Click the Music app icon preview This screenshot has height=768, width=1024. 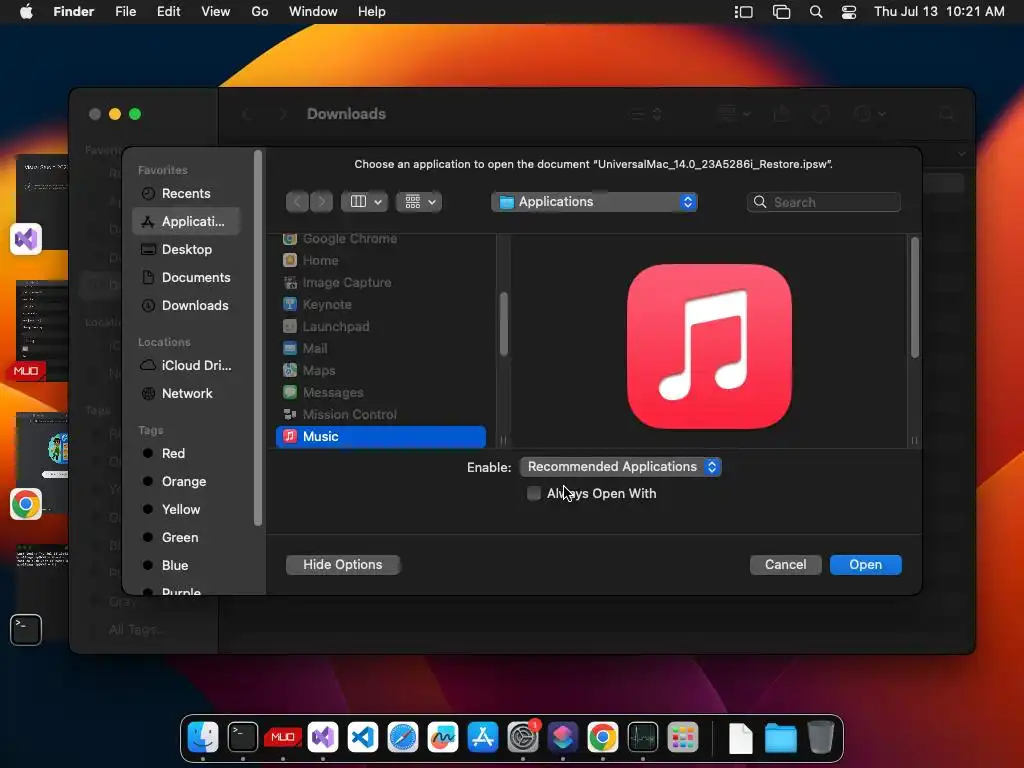(709, 346)
